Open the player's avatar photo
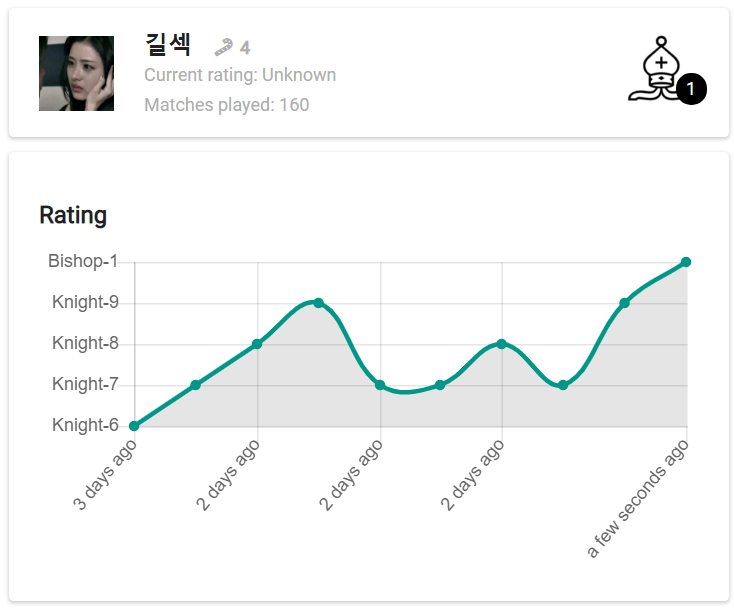Image resolution: width=734 pixels, height=609 pixels. coord(76,73)
